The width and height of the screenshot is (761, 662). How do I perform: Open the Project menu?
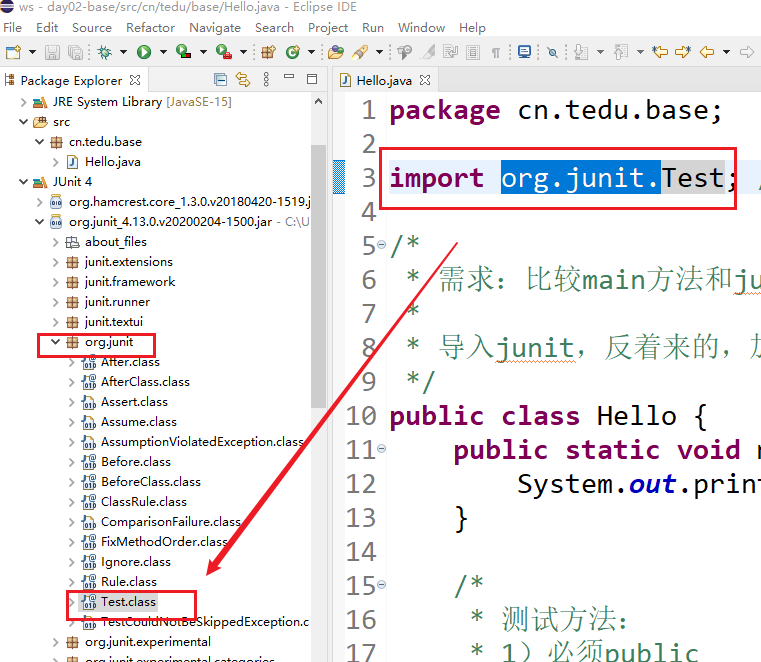pos(328,28)
